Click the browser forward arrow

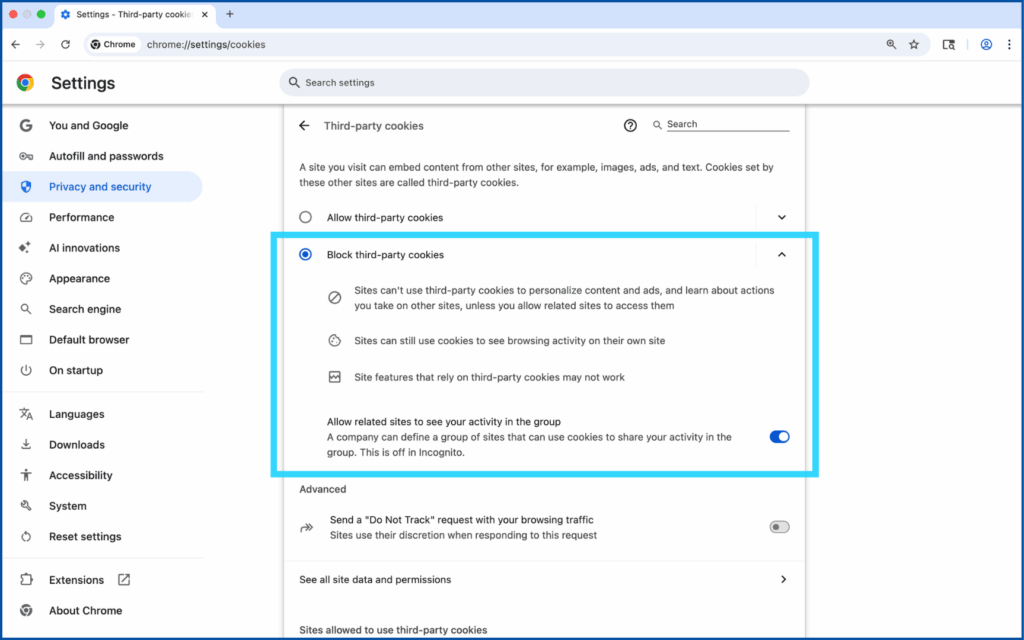coord(40,44)
